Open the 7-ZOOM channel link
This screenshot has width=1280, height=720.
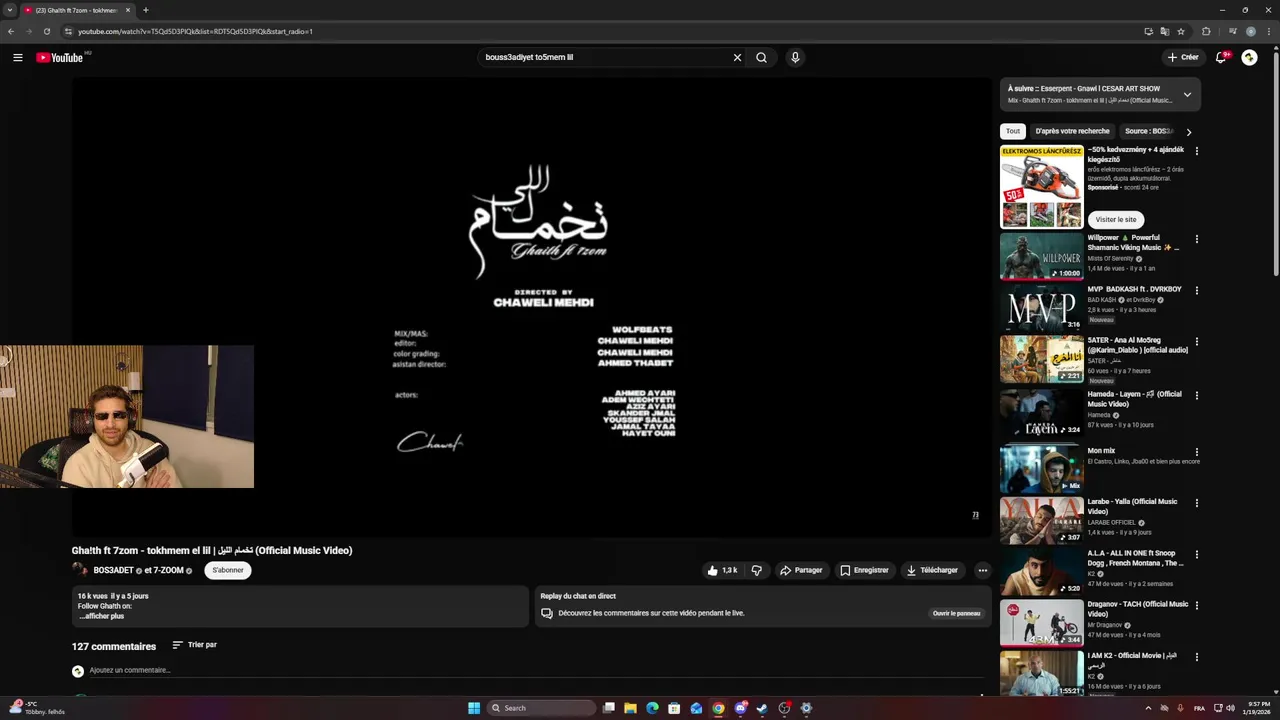click(x=168, y=570)
